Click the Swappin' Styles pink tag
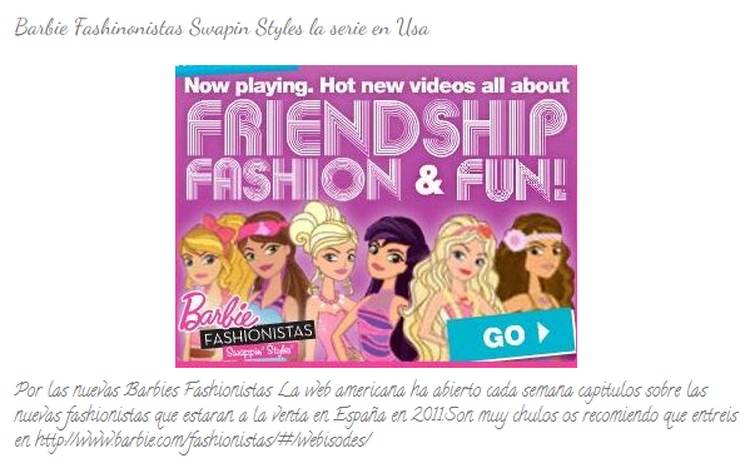This screenshot has width=755, height=463. tap(260, 351)
